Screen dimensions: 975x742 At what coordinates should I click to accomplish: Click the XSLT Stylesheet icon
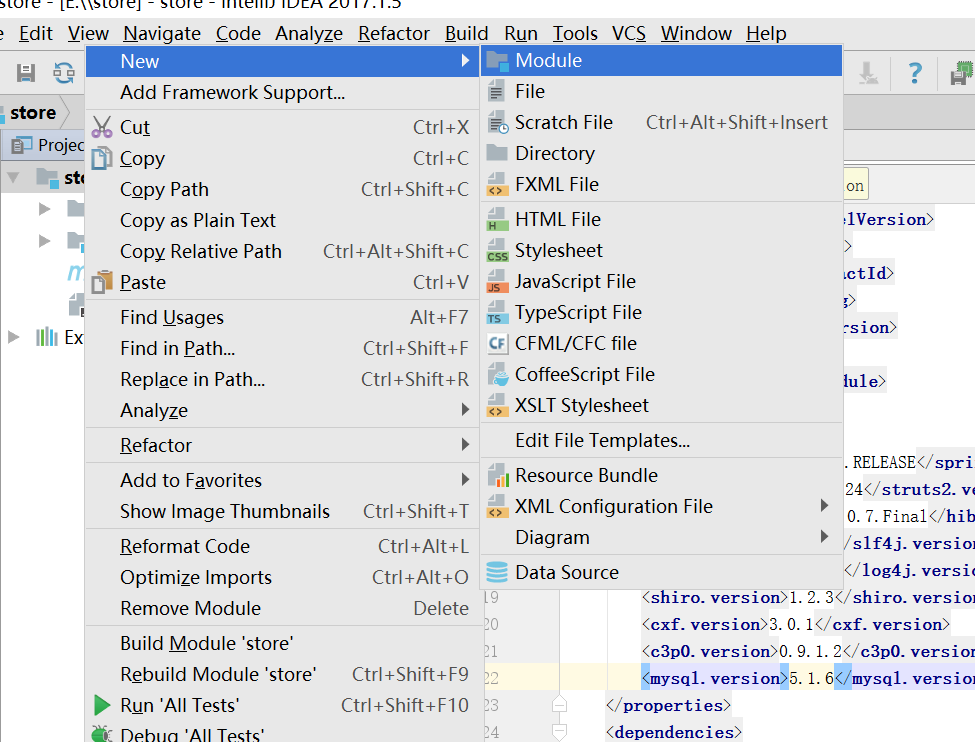(x=497, y=406)
